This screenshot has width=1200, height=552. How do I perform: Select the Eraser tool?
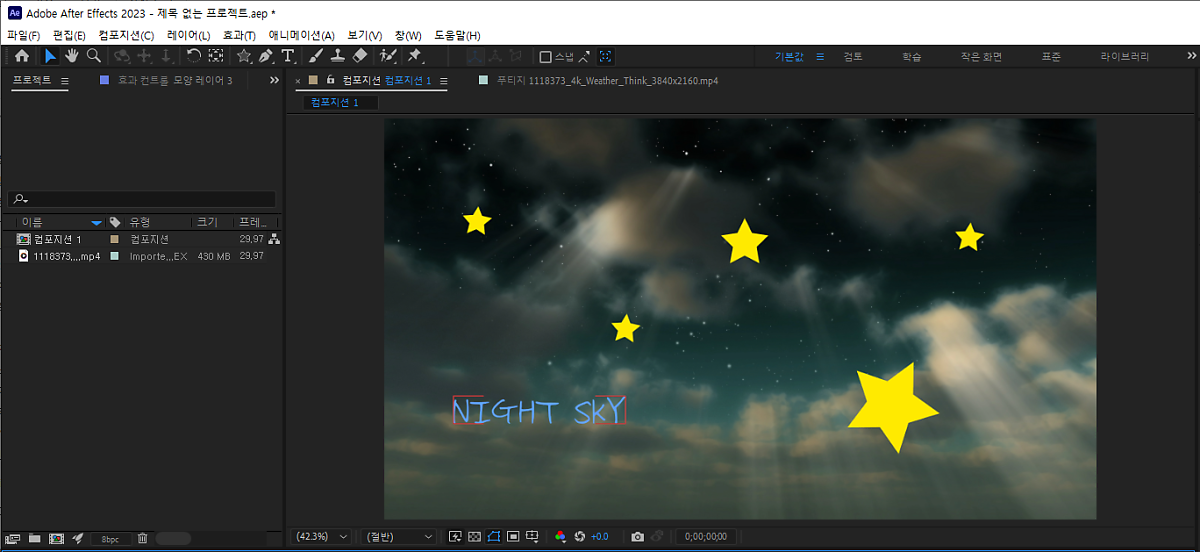[x=361, y=57]
